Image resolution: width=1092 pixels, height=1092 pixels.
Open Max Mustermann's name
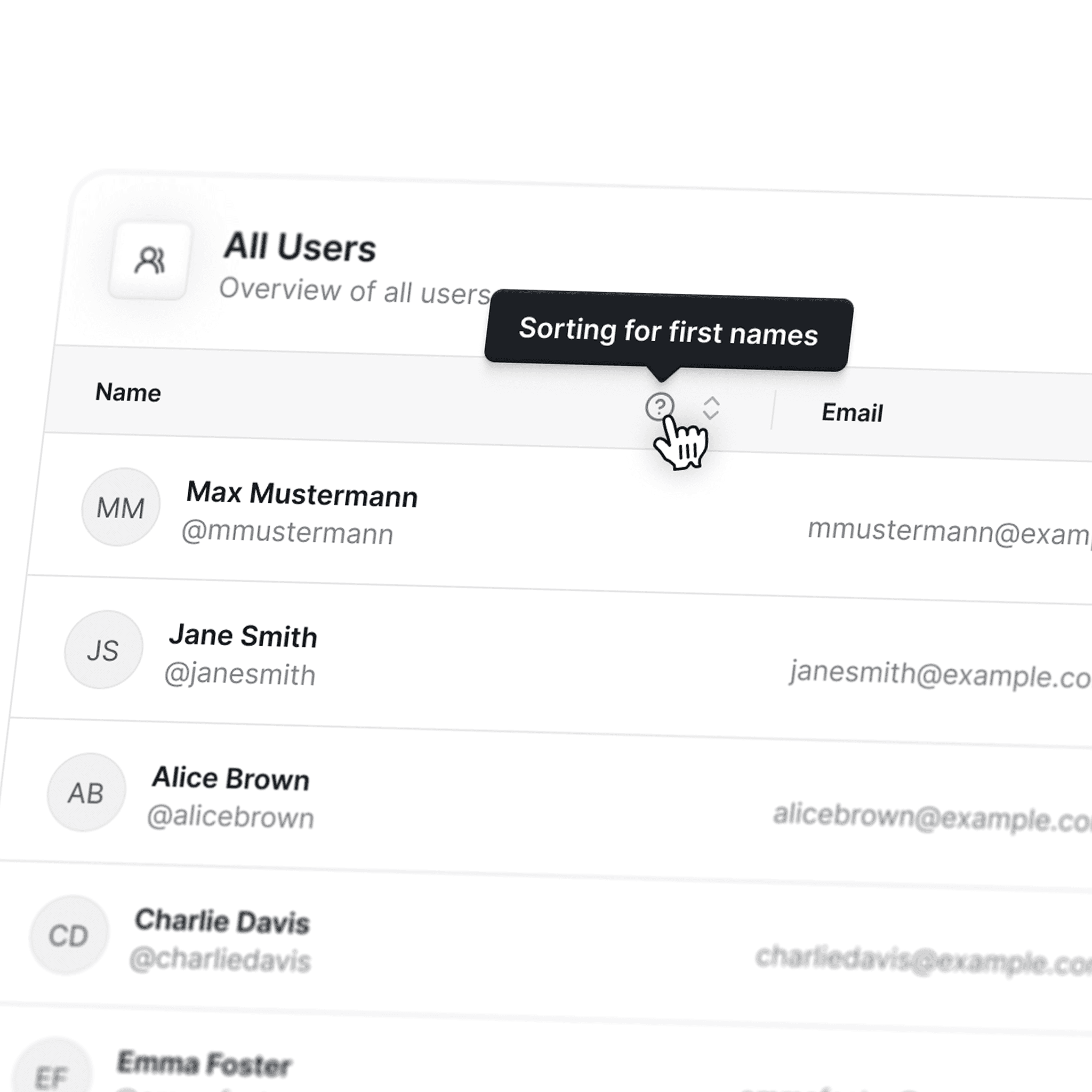pyautogui.click(x=302, y=495)
